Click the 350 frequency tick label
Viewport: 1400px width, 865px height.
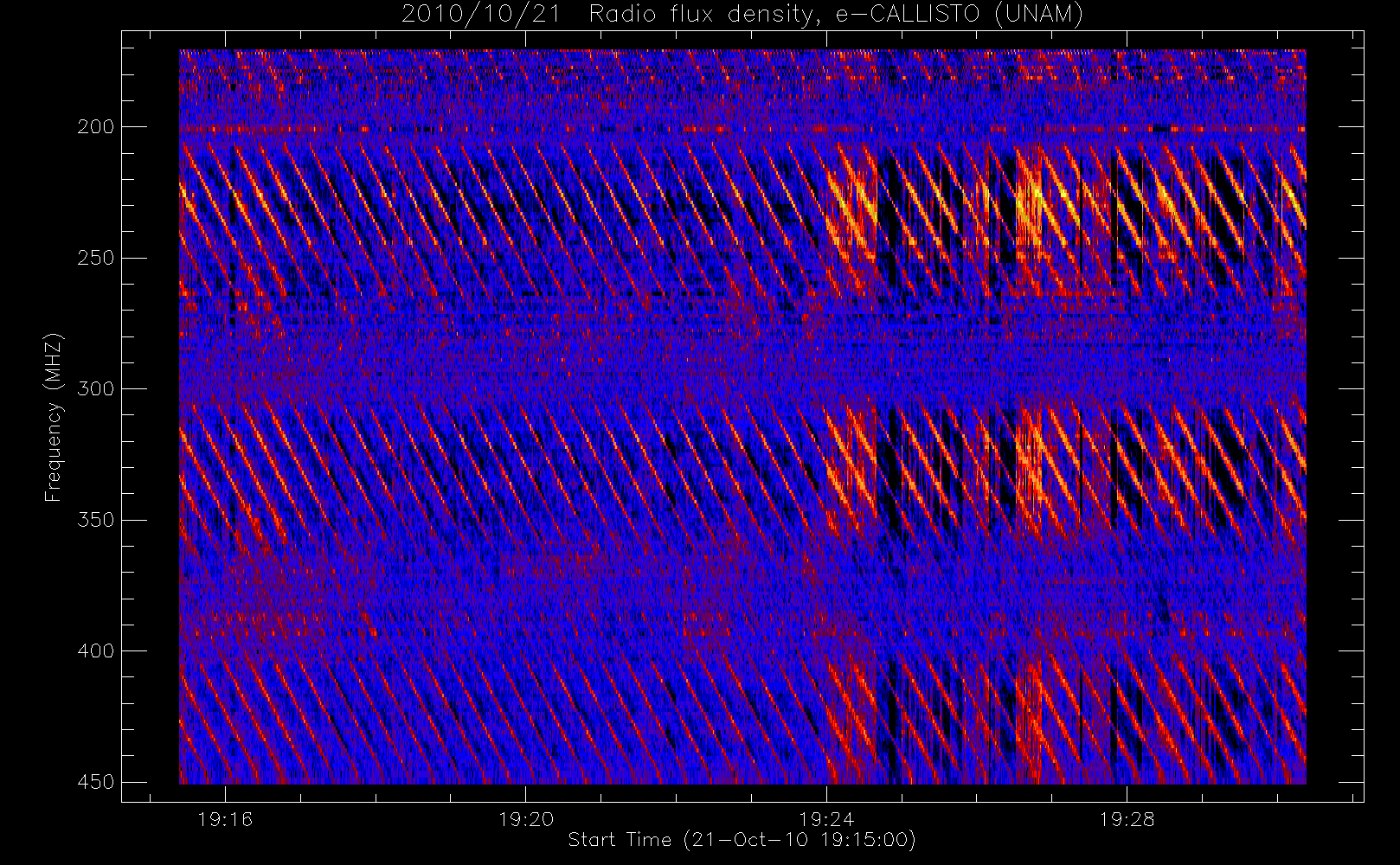95,520
